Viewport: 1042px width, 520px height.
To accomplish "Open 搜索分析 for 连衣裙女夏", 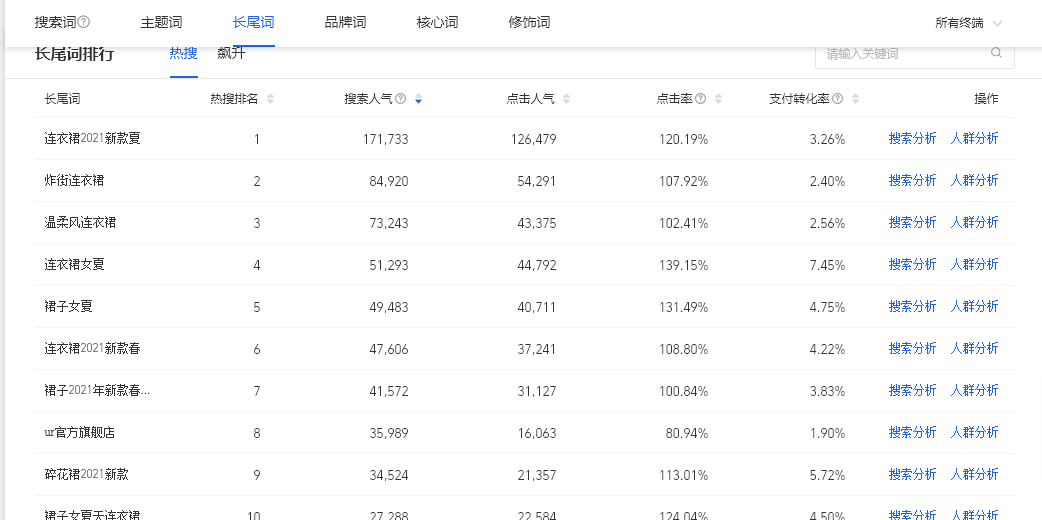I will [912, 264].
